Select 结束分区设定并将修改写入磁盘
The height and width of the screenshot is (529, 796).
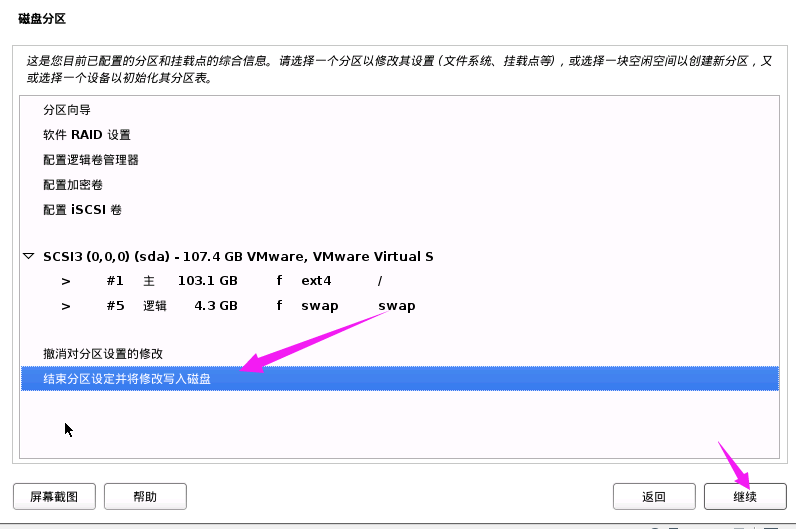point(400,379)
